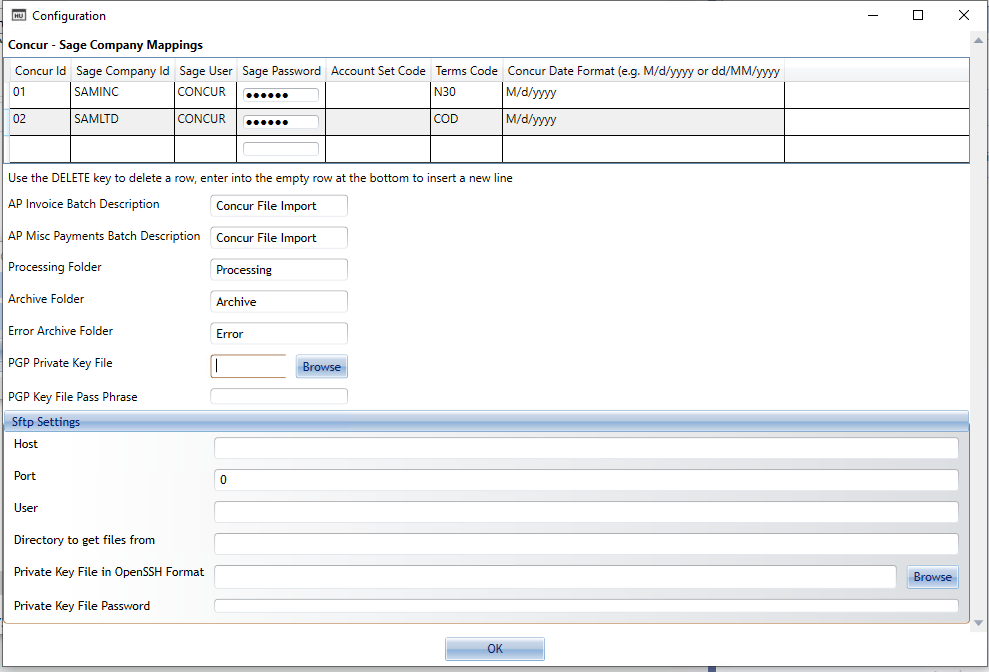Click the AP Misc Payments Batch Description field
Viewport: 989px width, 672px height.
tap(279, 238)
